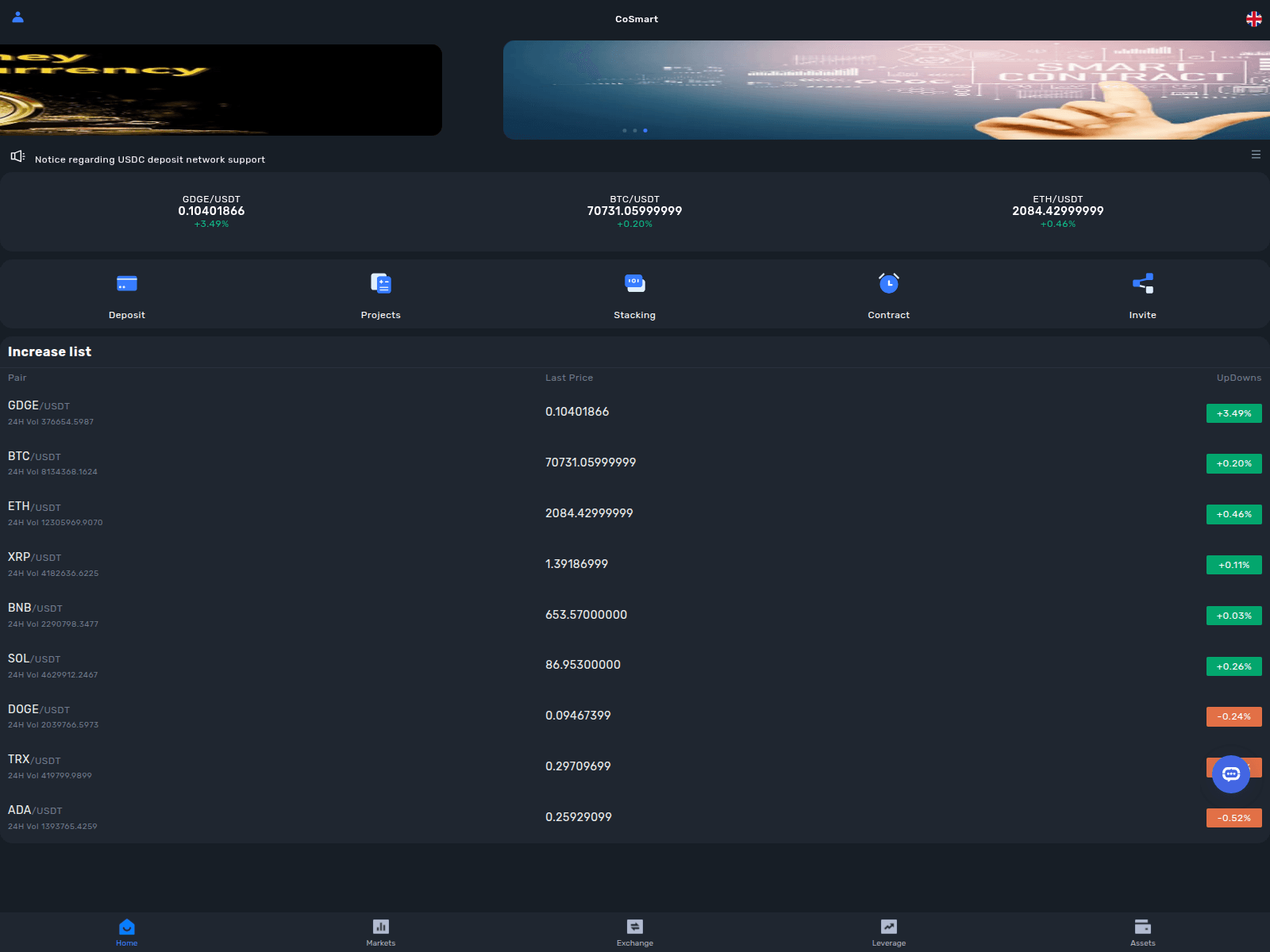The height and width of the screenshot is (952, 1270).
Task: Open the customer support chat bubble
Action: pos(1231,774)
